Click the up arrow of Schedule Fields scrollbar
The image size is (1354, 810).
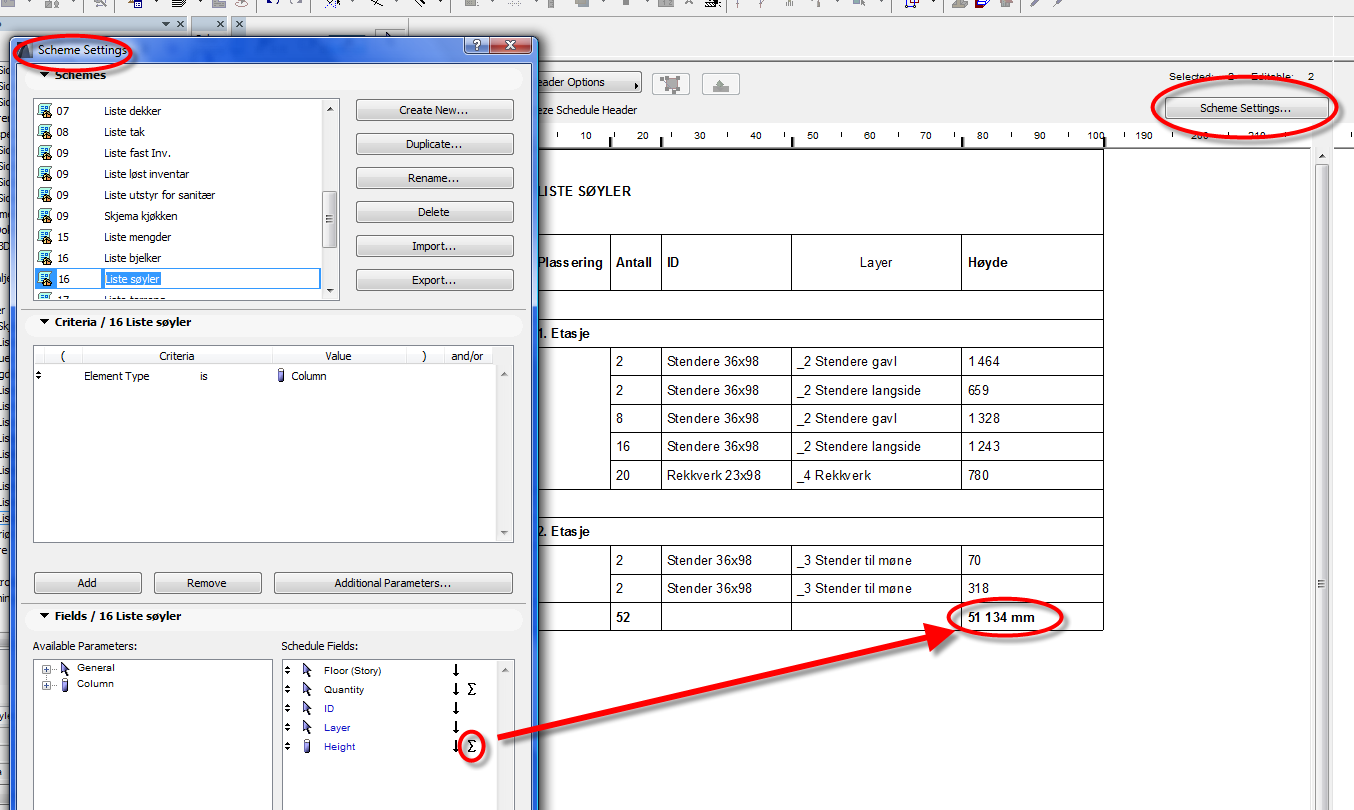pos(506,669)
